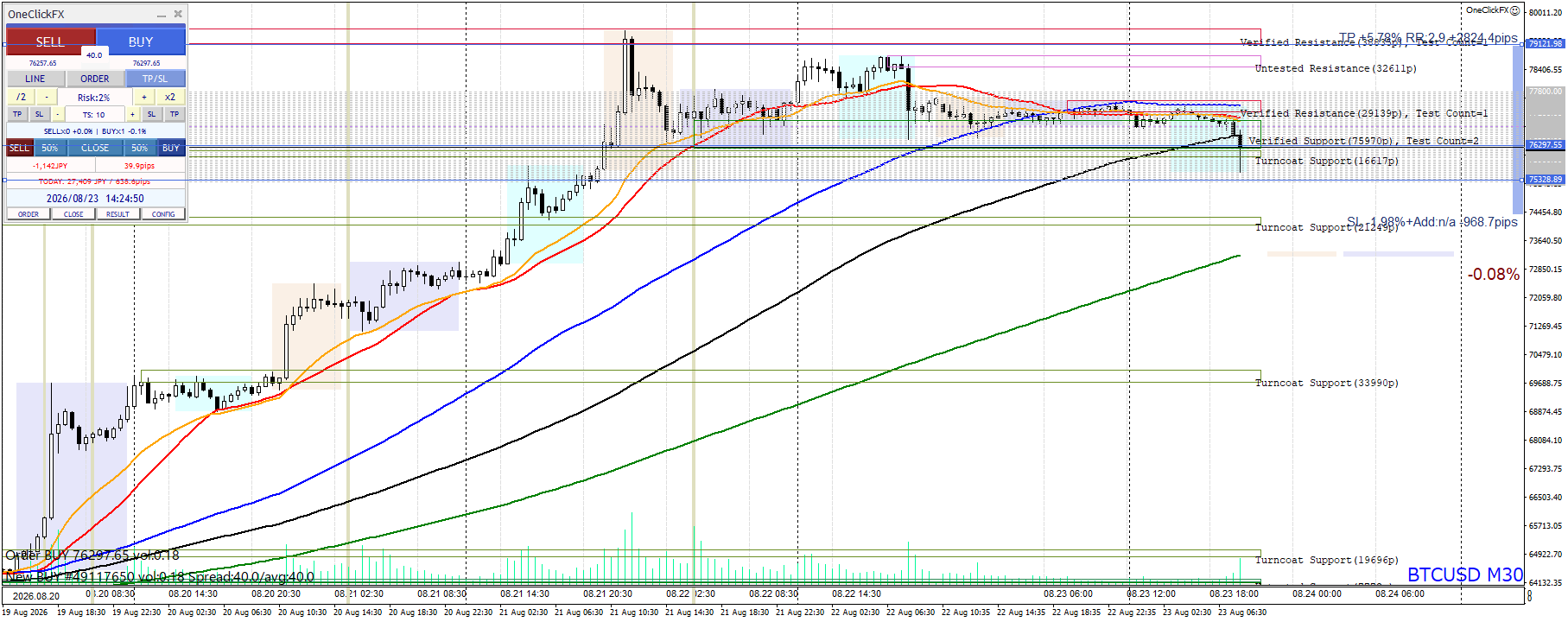Close 50% of buys next to BUY
The width and height of the screenshot is (1568, 622).
[x=140, y=148]
